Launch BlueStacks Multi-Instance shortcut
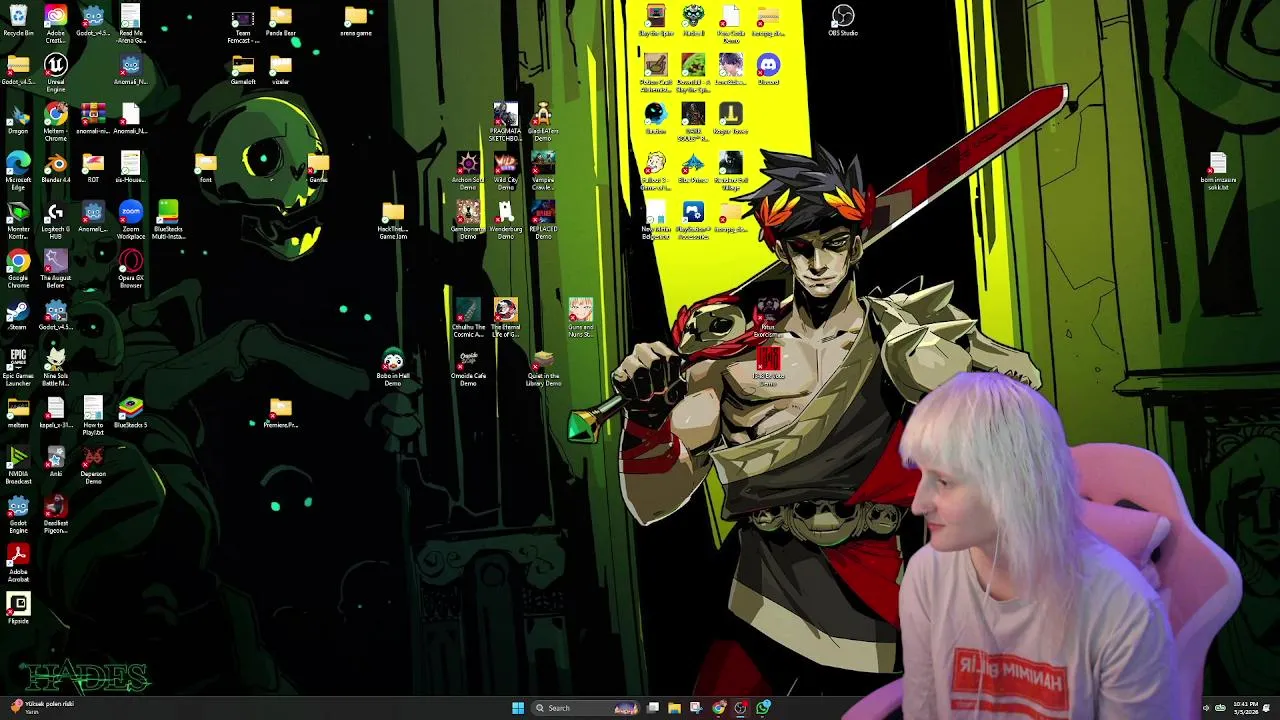Screen dimensions: 1280x720 pyautogui.click(x=168, y=220)
